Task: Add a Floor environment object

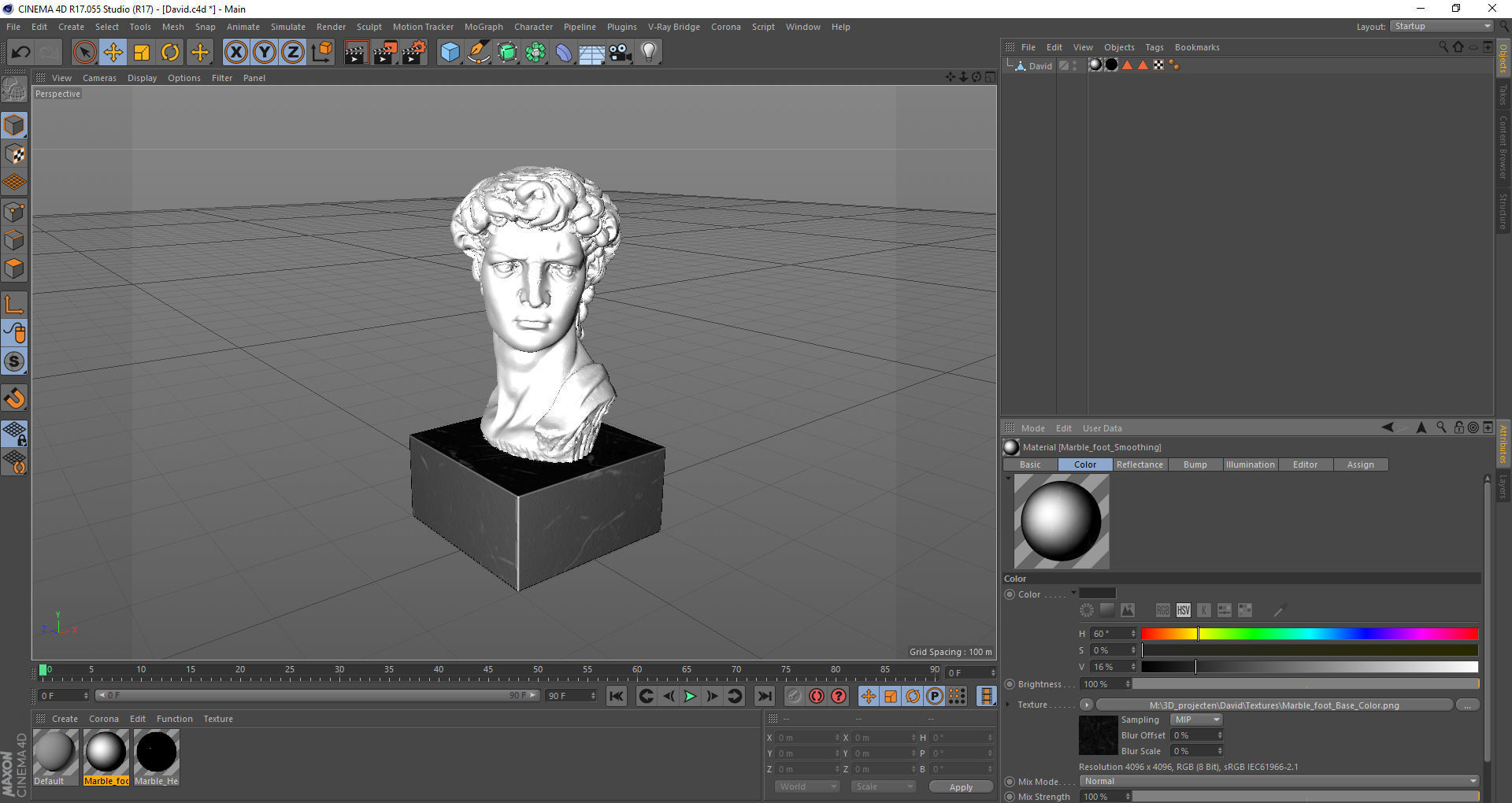Action: click(592, 53)
